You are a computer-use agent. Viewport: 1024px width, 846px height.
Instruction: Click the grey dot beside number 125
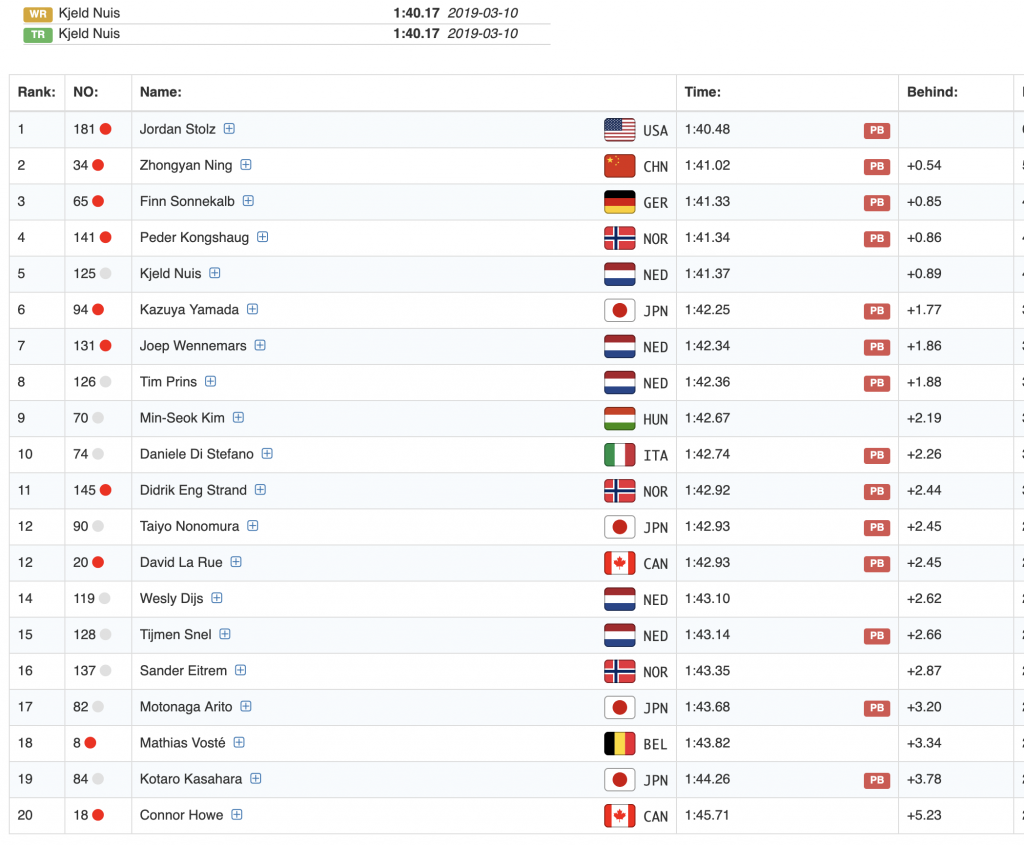click(105, 273)
